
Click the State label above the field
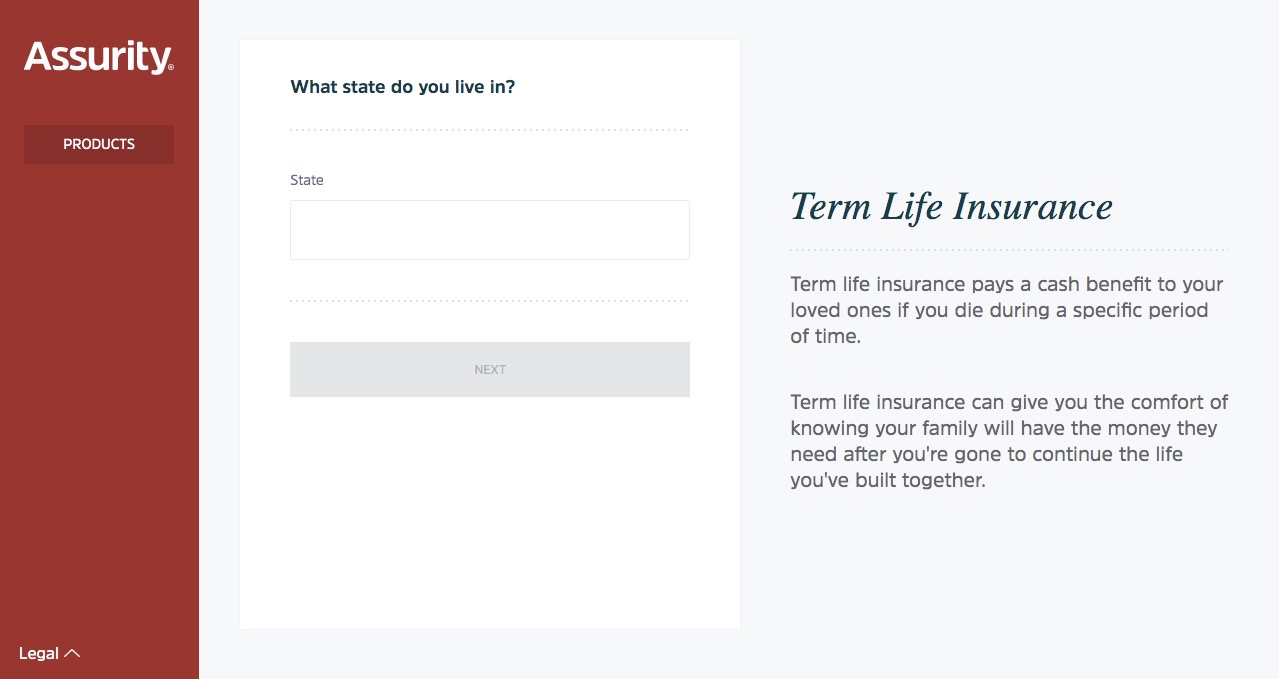(307, 180)
